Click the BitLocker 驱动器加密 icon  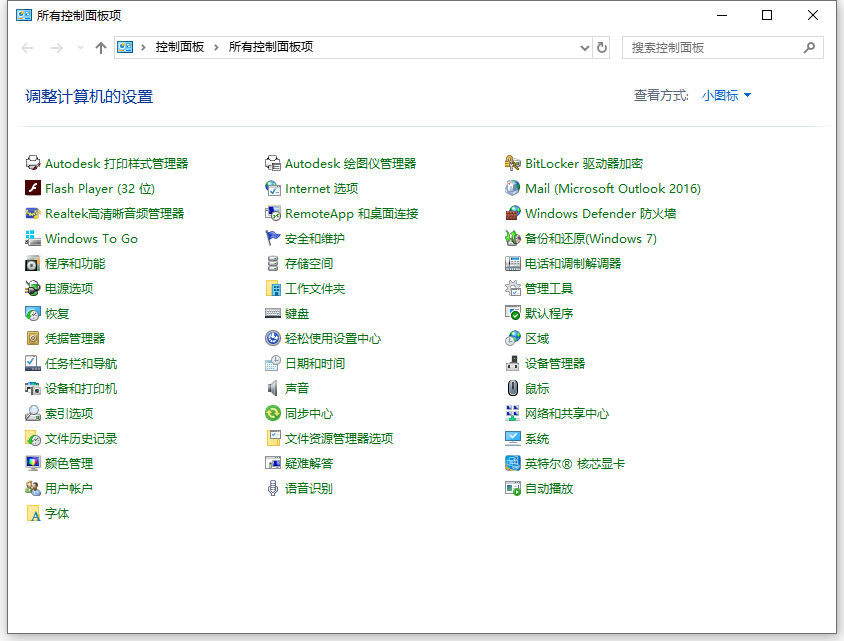tap(513, 164)
